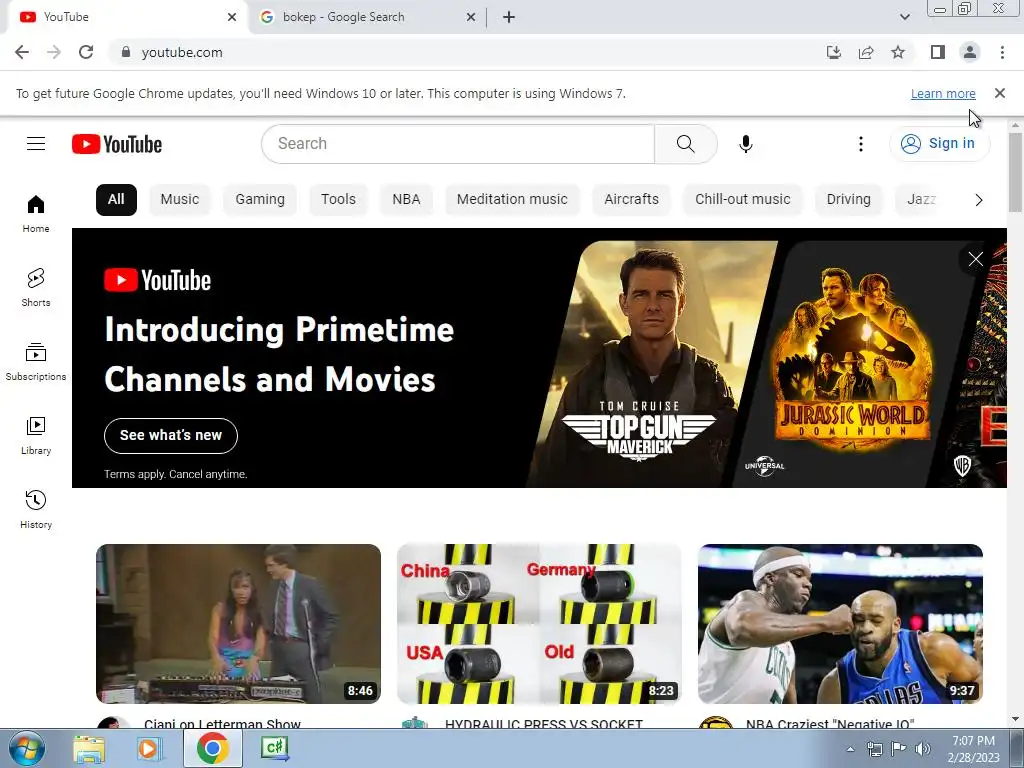Select the Gaming filter chip
1024x768 pixels.
point(260,200)
